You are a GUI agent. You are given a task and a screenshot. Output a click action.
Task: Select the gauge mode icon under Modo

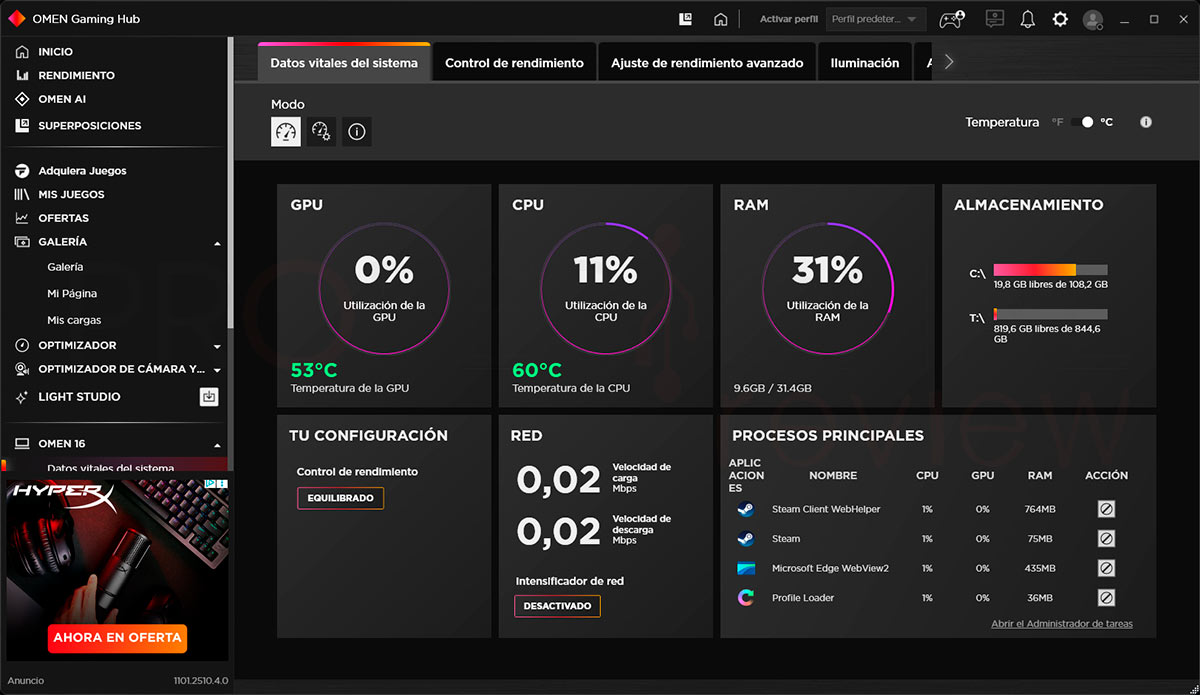coord(286,131)
